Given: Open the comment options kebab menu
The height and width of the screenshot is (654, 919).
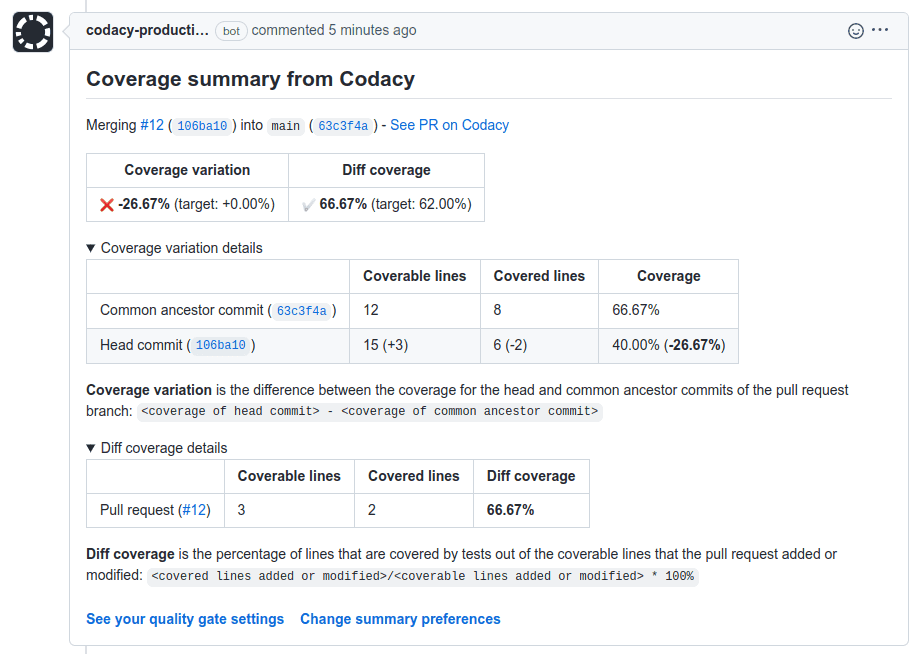Looking at the screenshot, I should 879,30.
